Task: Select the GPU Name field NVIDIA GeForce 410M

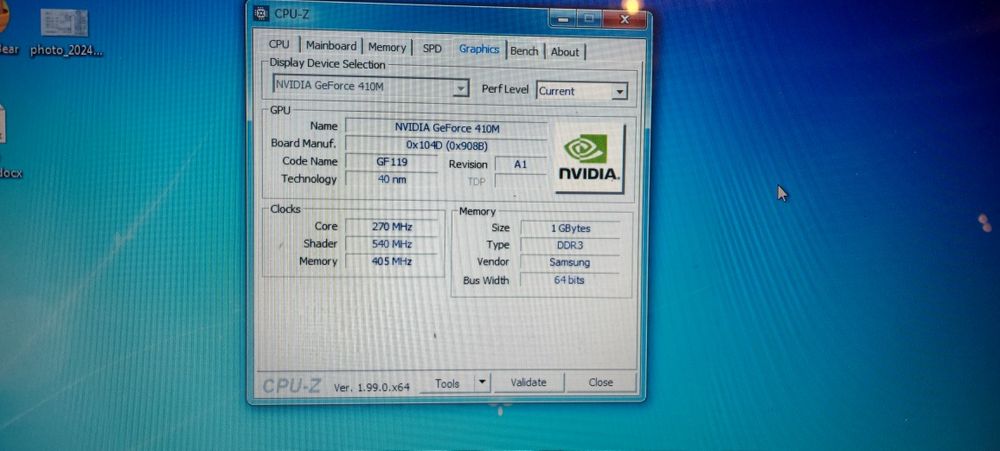Action: pyautogui.click(x=446, y=128)
